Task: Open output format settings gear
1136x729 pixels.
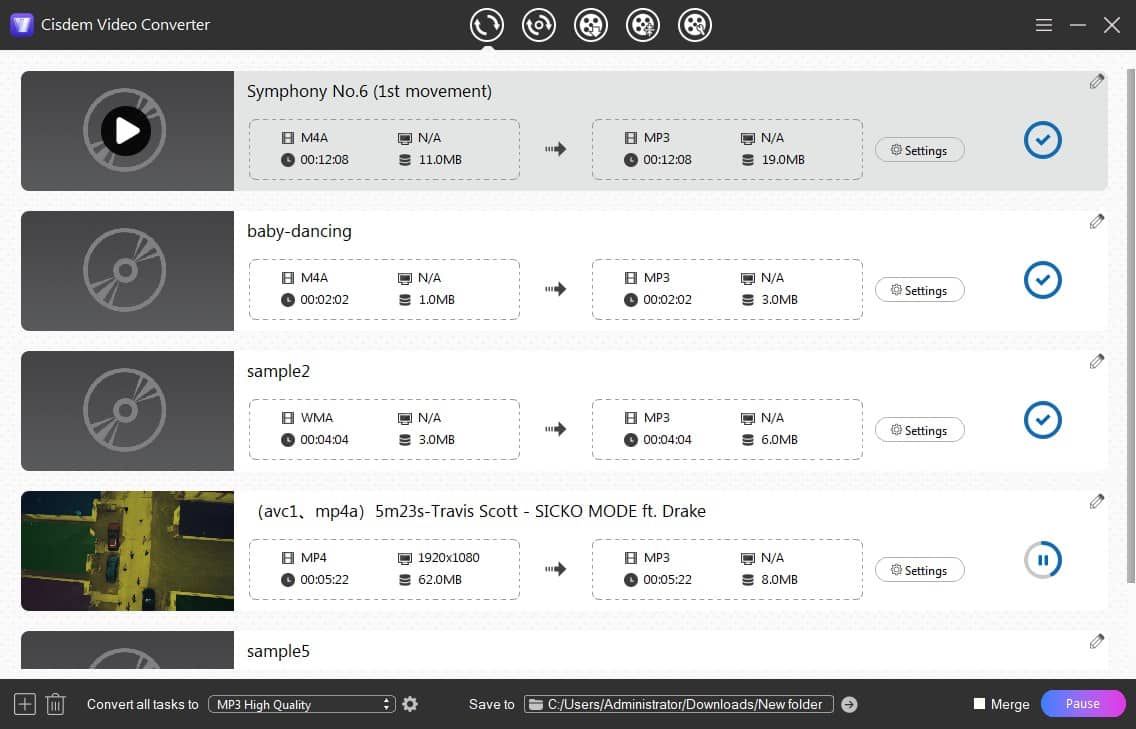Action: coord(410,704)
